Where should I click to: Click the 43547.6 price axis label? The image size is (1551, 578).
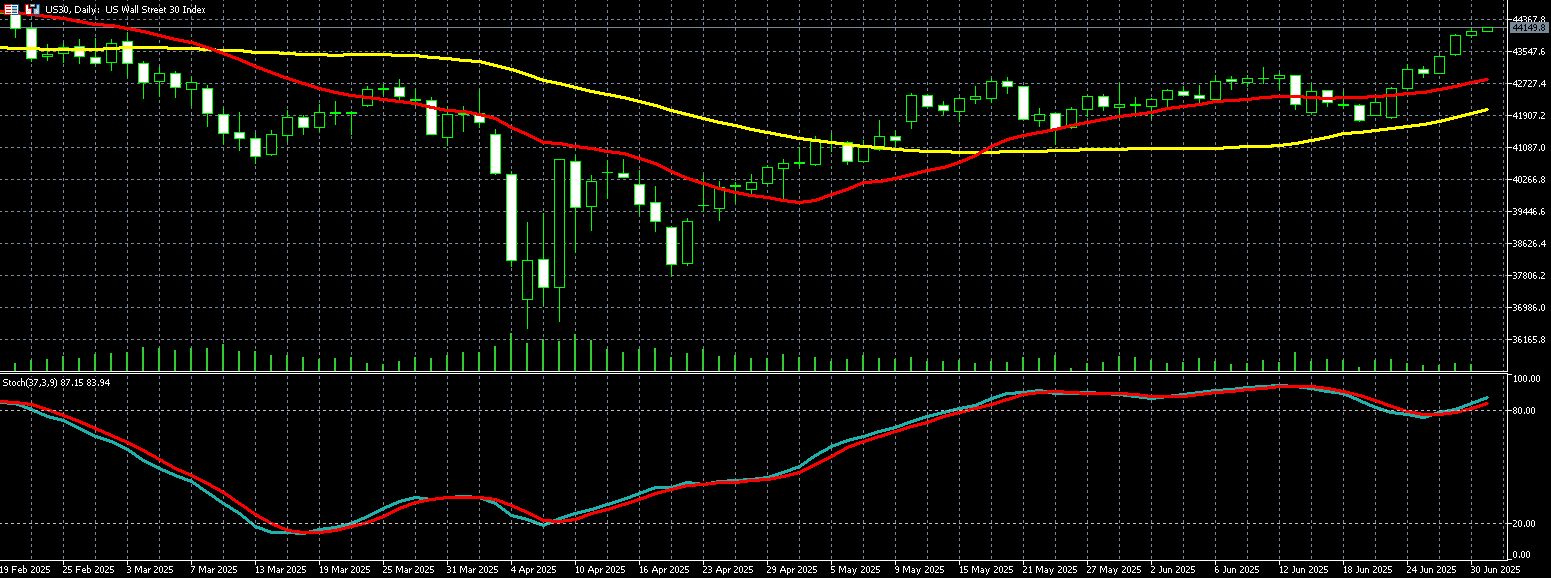pyautogui.click(x=1529, y=52)
